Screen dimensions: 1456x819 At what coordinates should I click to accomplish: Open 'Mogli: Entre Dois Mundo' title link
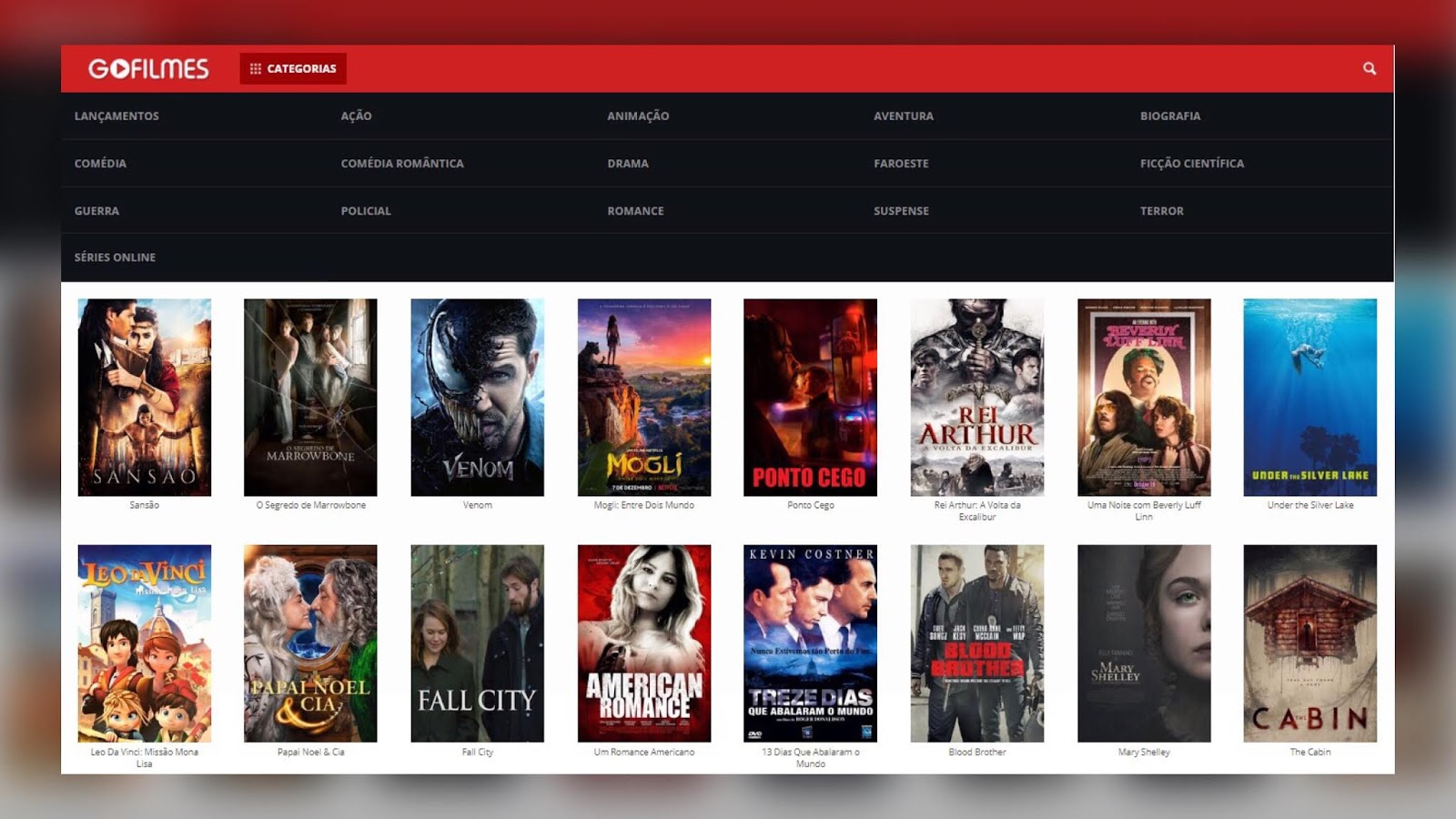(x=644, y=505)
